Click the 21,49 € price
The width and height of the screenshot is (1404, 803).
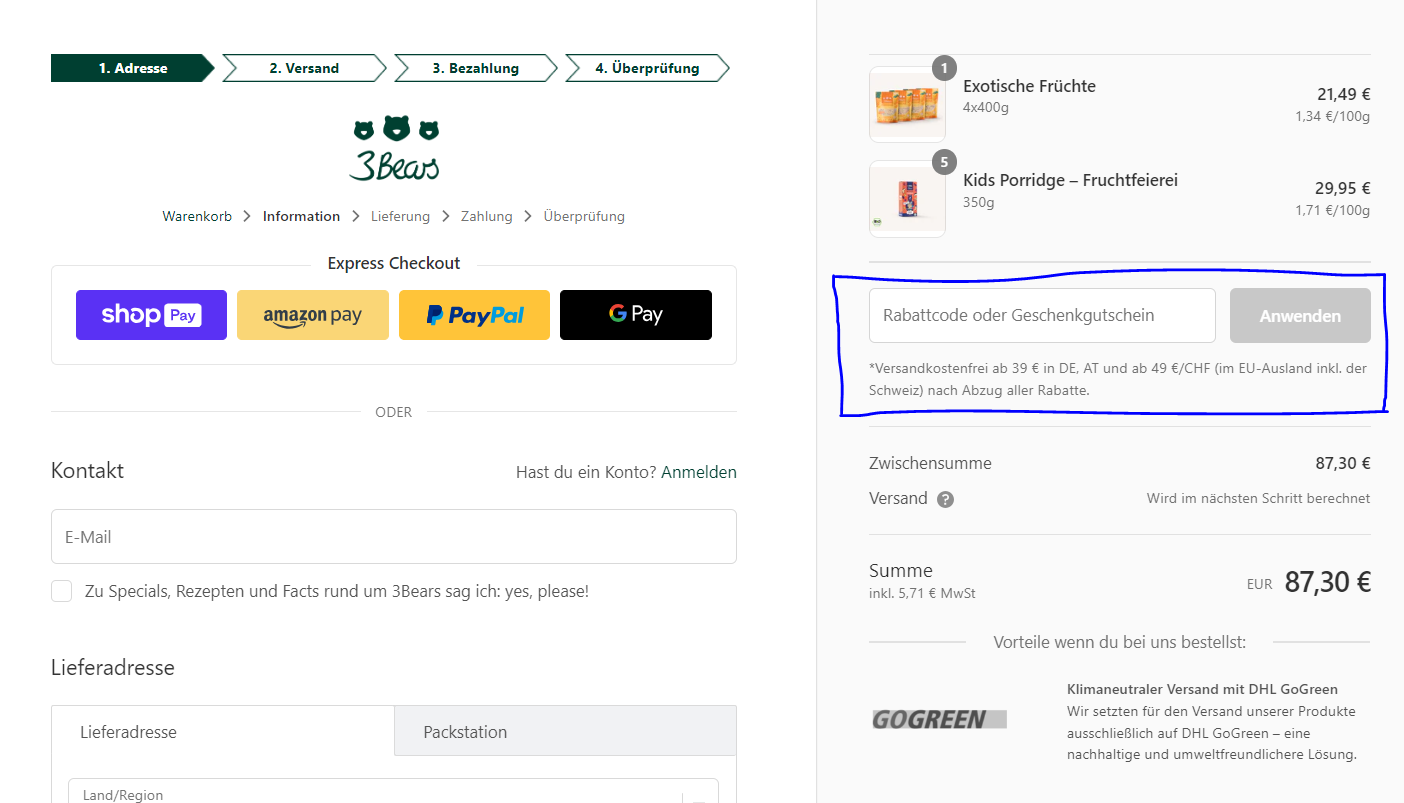tap(1343, 94)
